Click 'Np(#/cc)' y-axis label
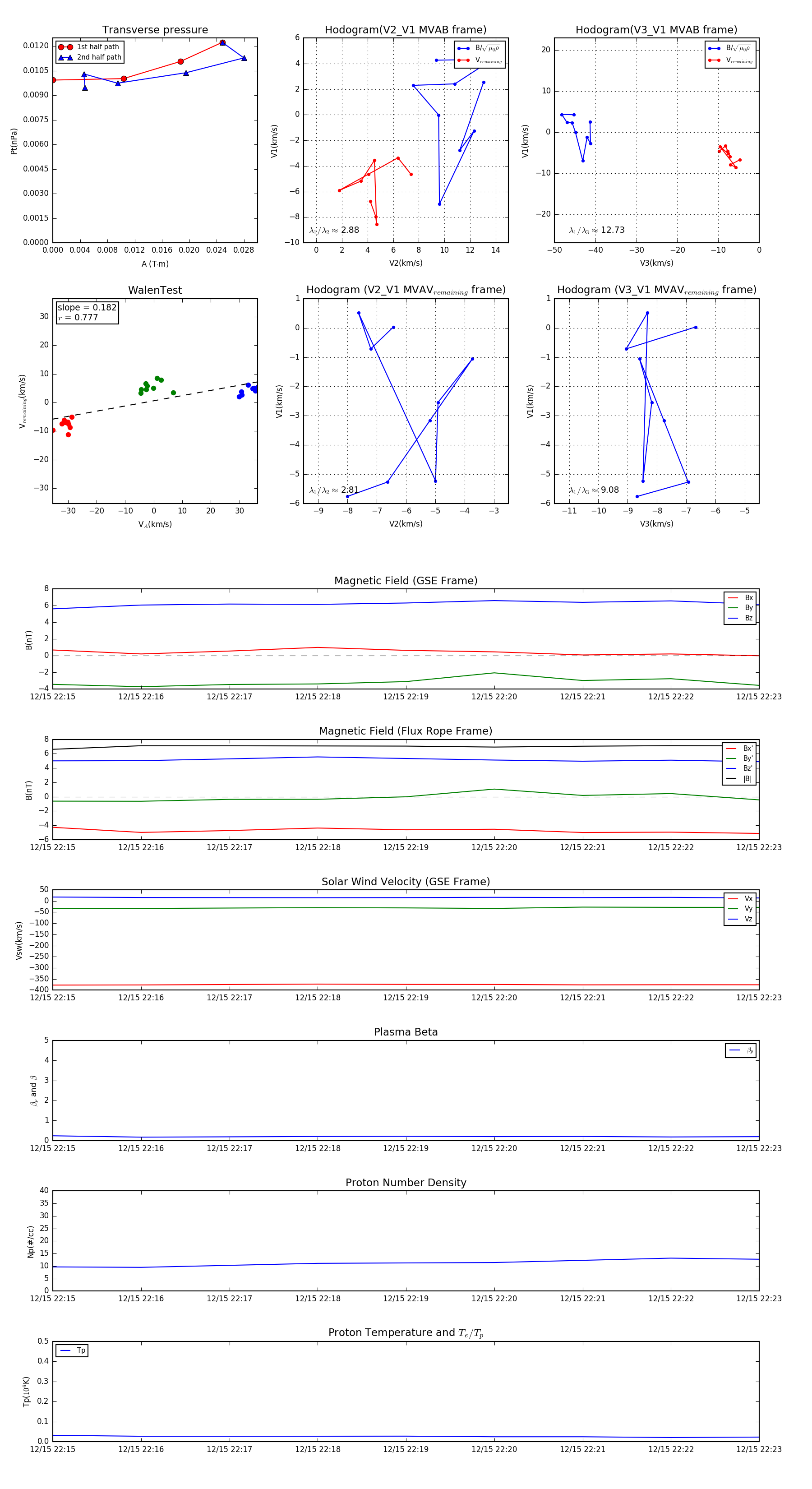 pos(31,1242)
